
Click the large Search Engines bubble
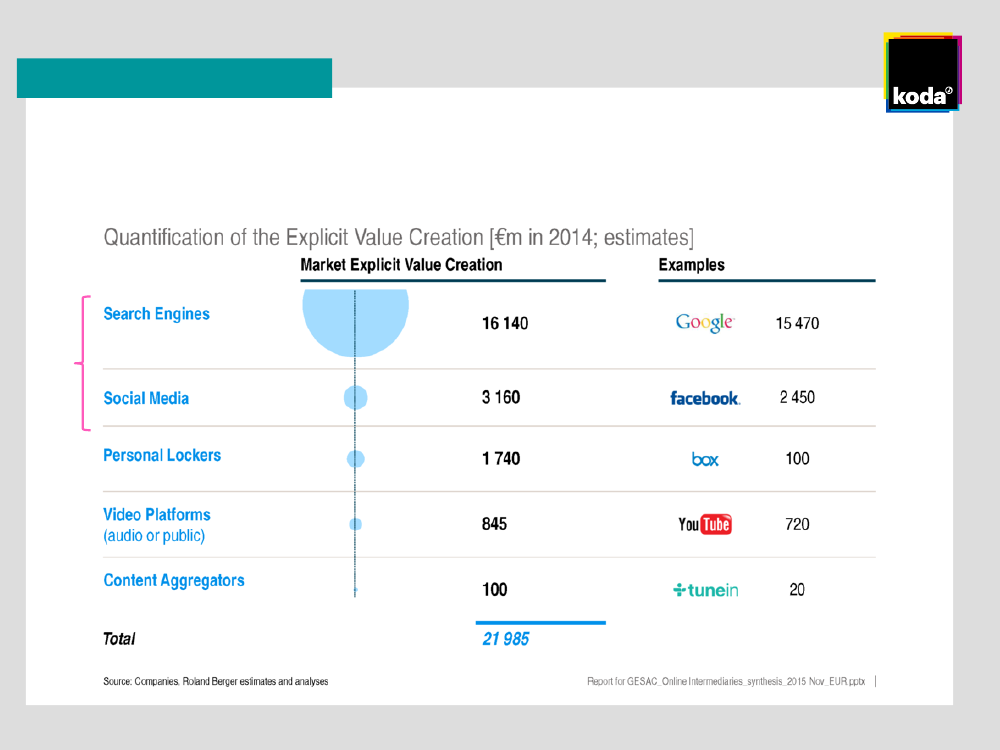[356, 318]
